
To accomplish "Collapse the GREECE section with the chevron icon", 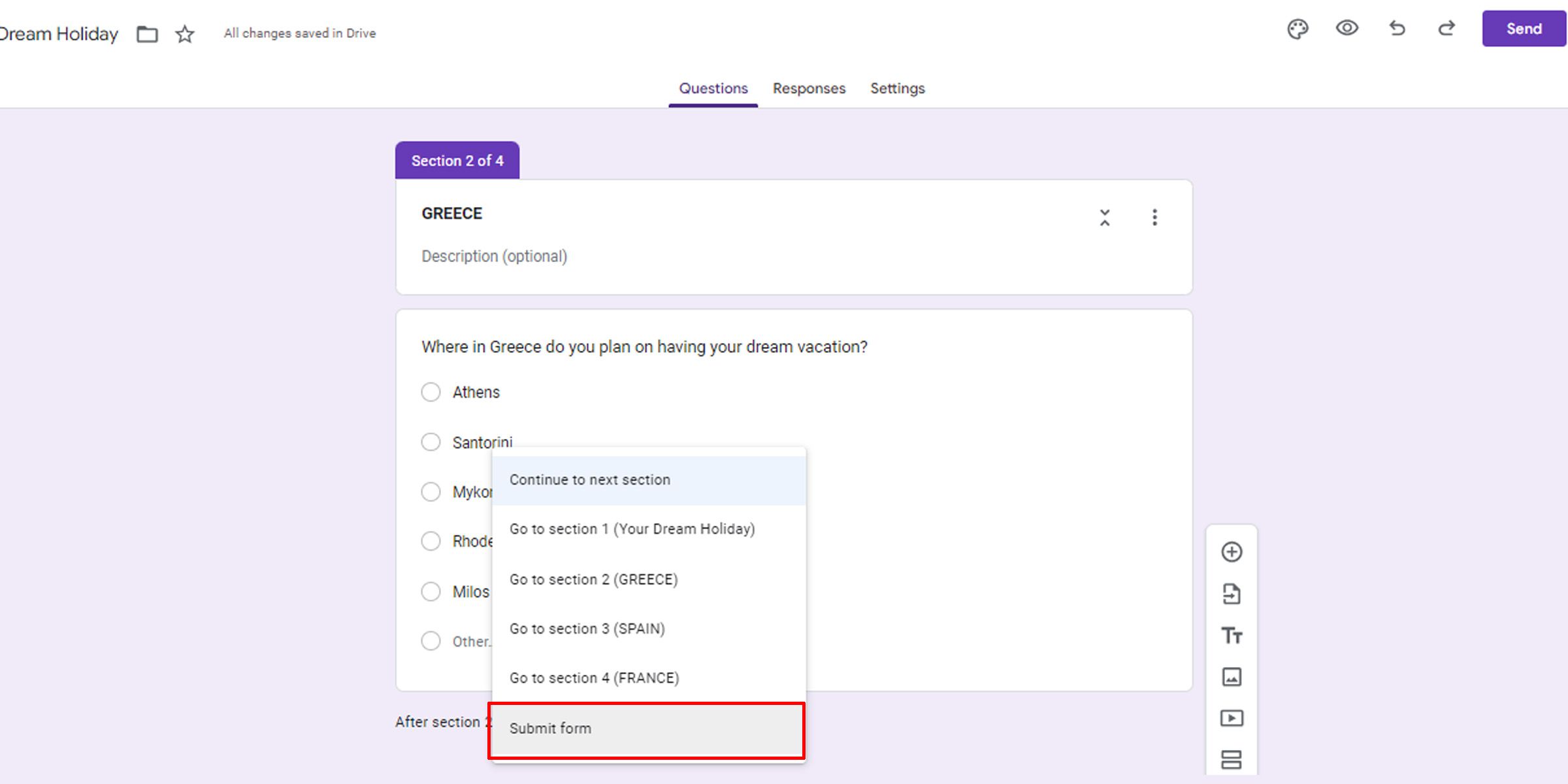I will tap(1104, 218).
